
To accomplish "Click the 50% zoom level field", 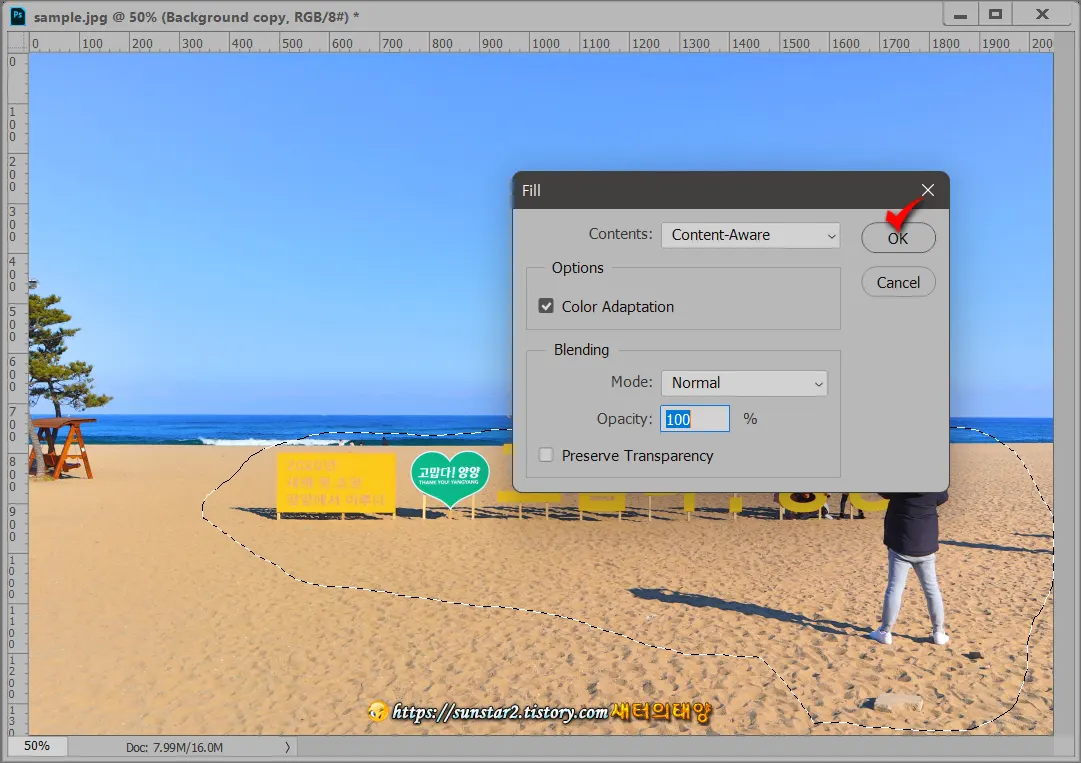I will click(37, 746).
